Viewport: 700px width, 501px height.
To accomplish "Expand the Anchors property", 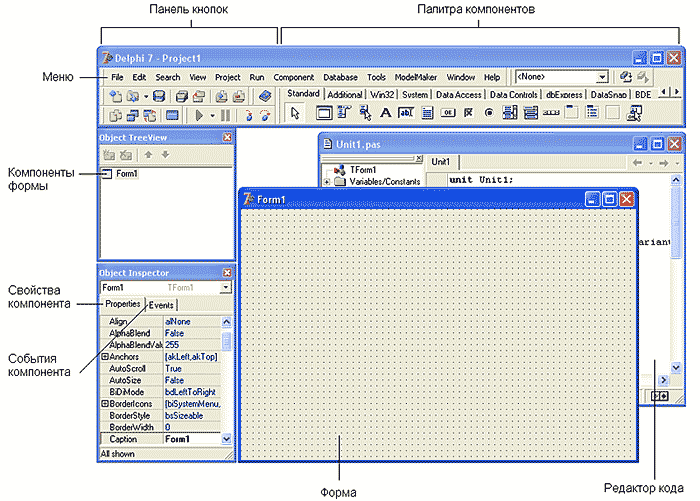I will [104, 356].
